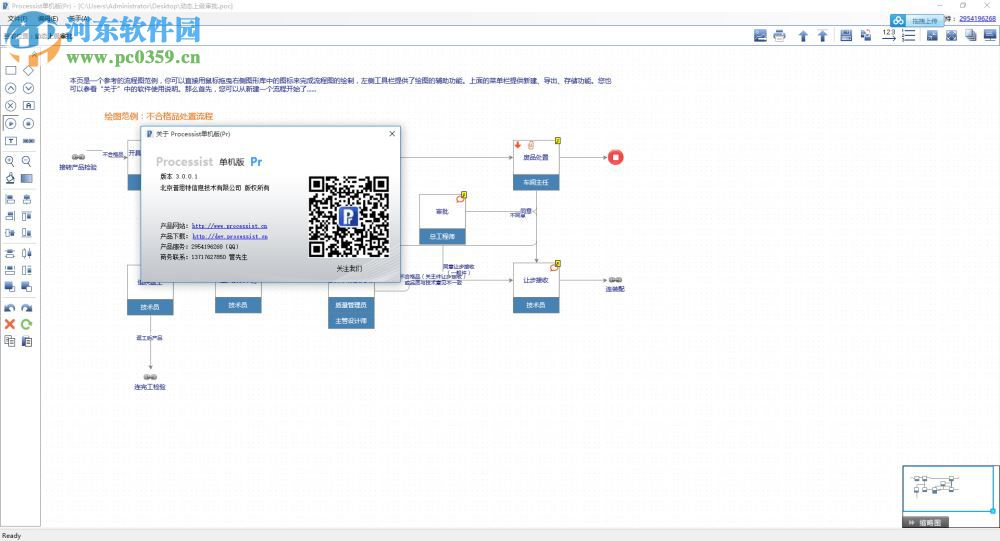
Task: Click the red X delete icon
Action: click(10, 324)
